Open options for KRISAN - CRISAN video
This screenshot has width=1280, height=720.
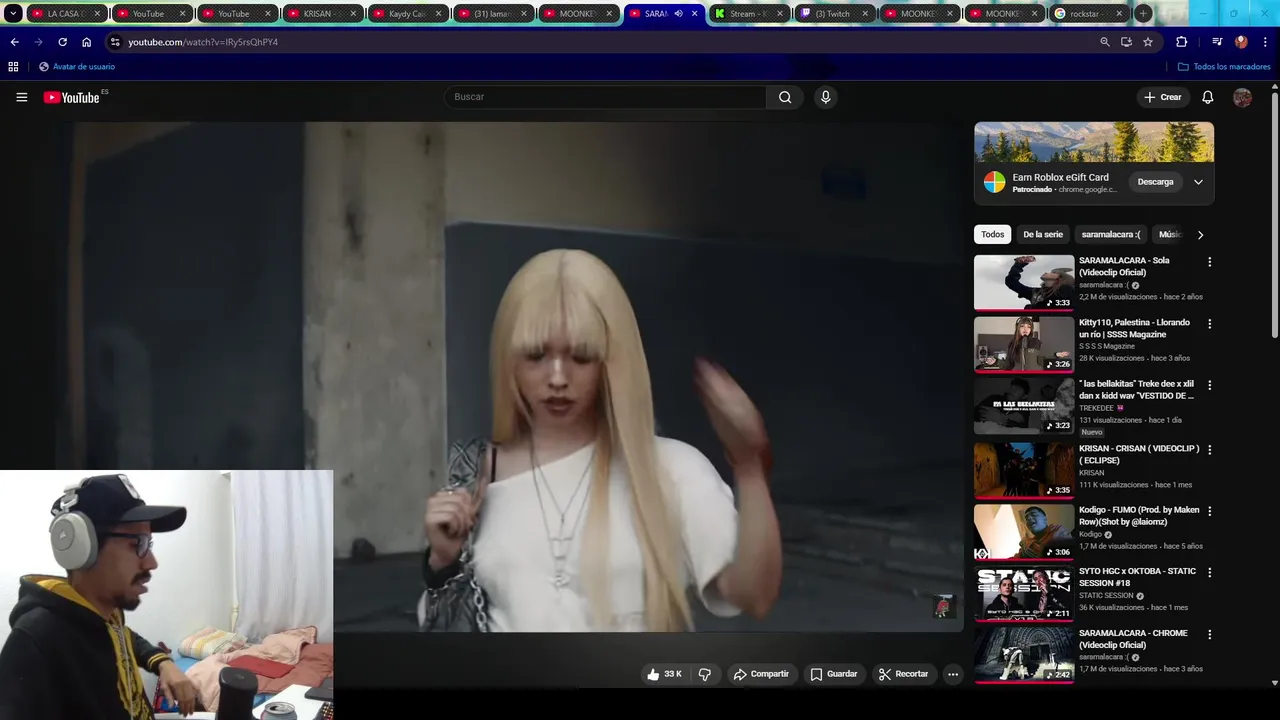tap(1209, 450)
